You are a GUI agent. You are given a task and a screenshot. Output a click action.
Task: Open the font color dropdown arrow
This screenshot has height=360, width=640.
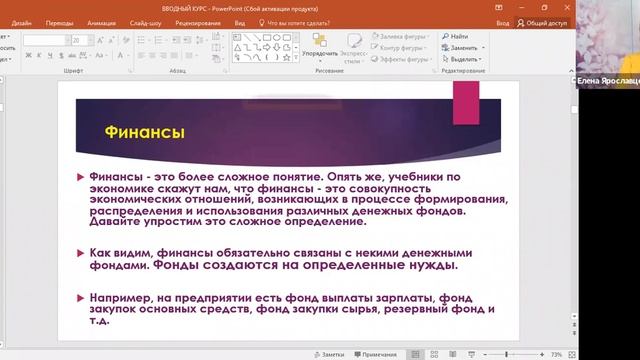click(x=128, y=55)
